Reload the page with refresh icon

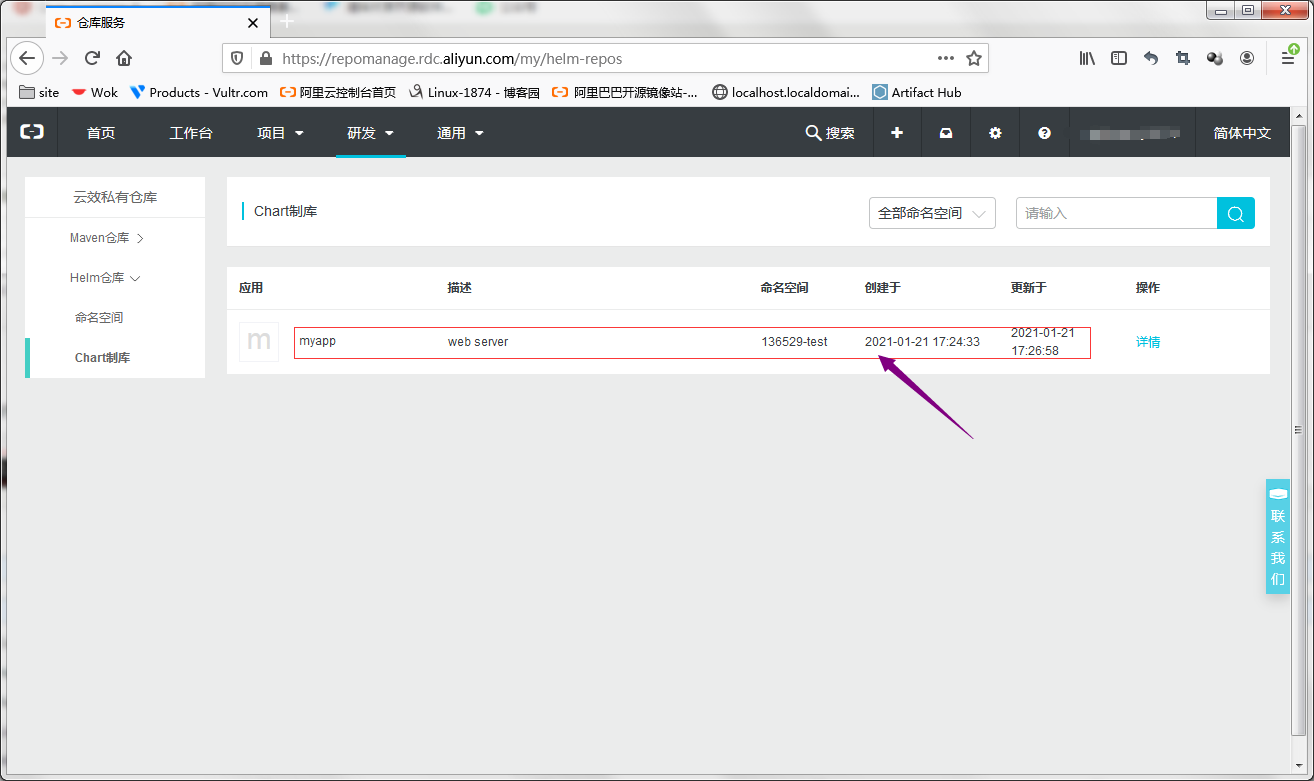point(92,58)
